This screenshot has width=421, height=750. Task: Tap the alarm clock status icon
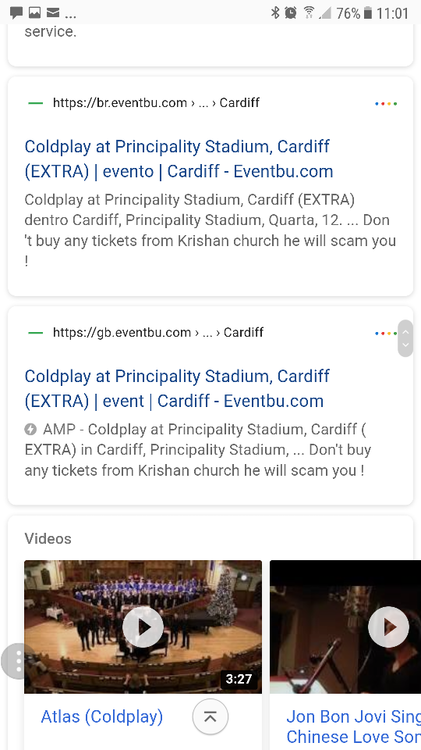click(x=290, y=13)
